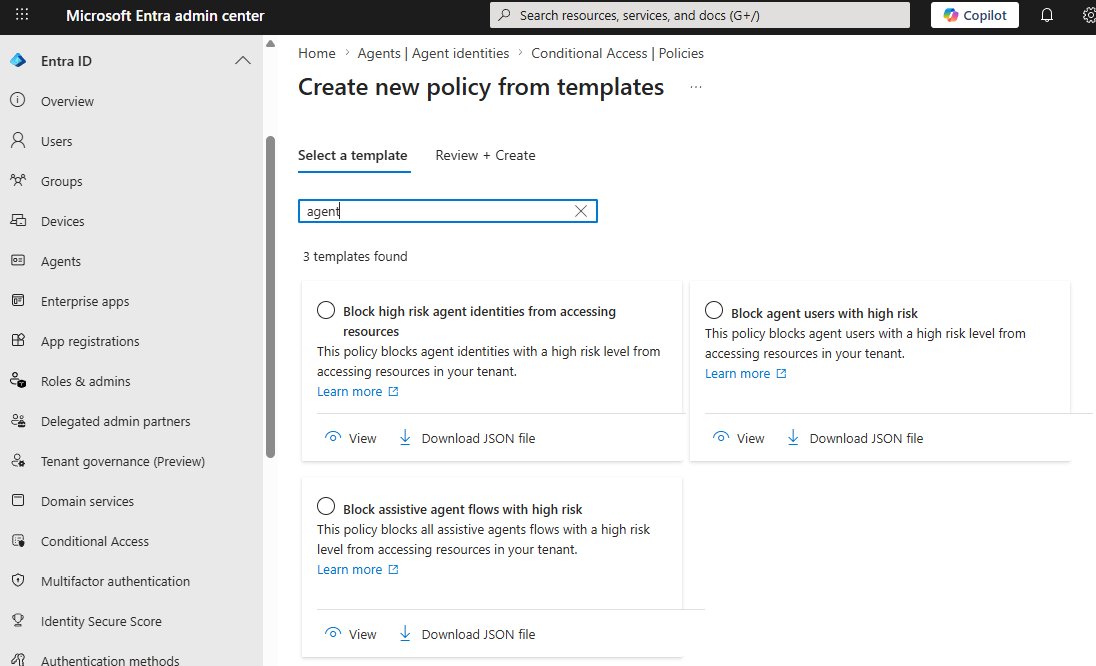
Task: Click the Entra ID diamond icon
Action: (x=18, y=61)
